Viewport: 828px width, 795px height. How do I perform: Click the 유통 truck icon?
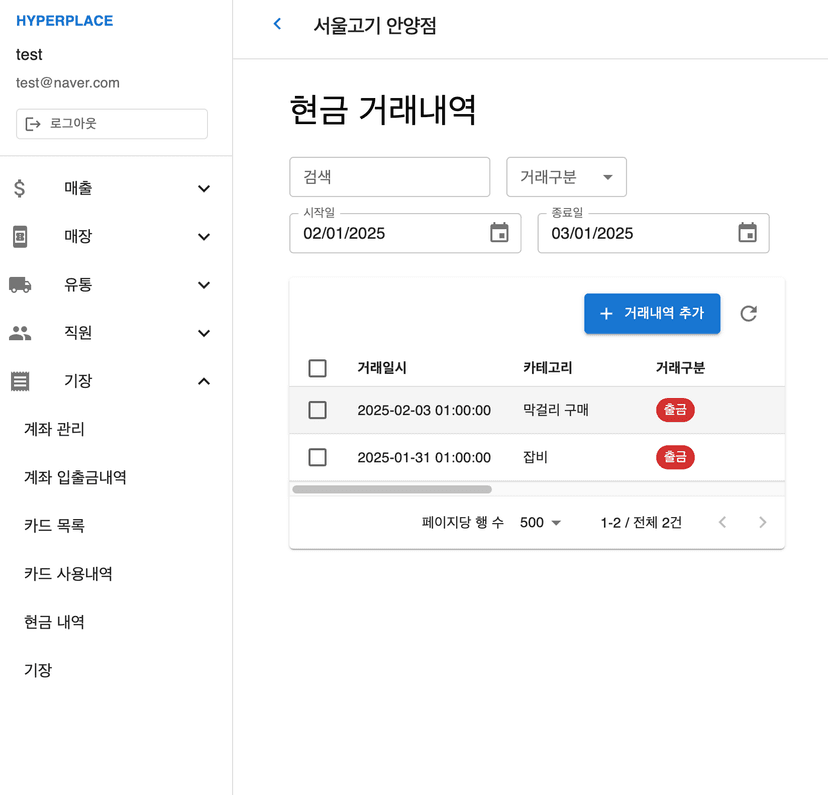pyautogui.click(x=20, y=285)
